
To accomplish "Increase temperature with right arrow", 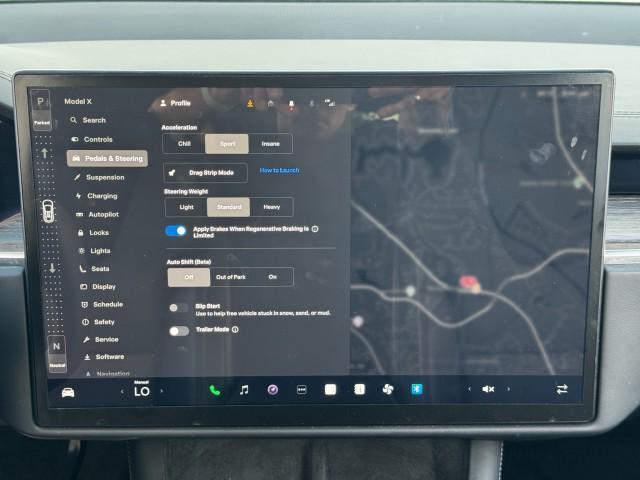I will point(161,391).
